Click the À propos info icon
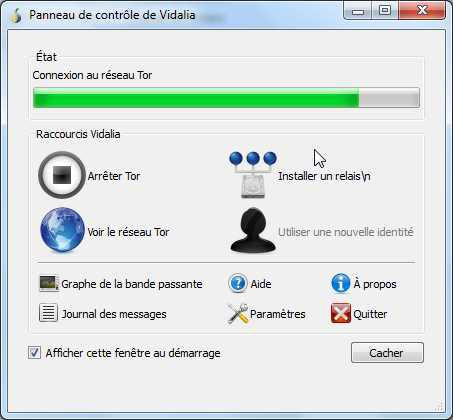 pos(341,283)
